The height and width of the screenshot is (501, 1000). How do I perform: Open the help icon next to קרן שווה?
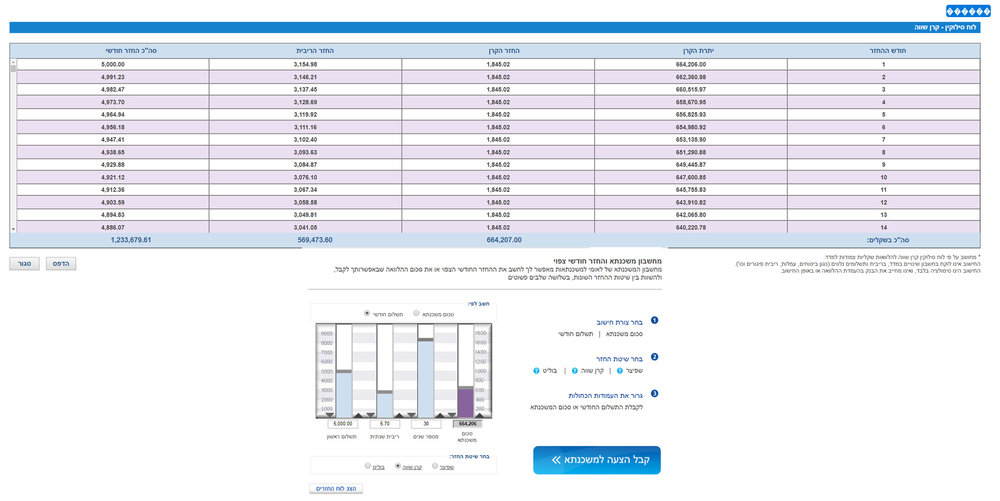click(x=575, y=370)
